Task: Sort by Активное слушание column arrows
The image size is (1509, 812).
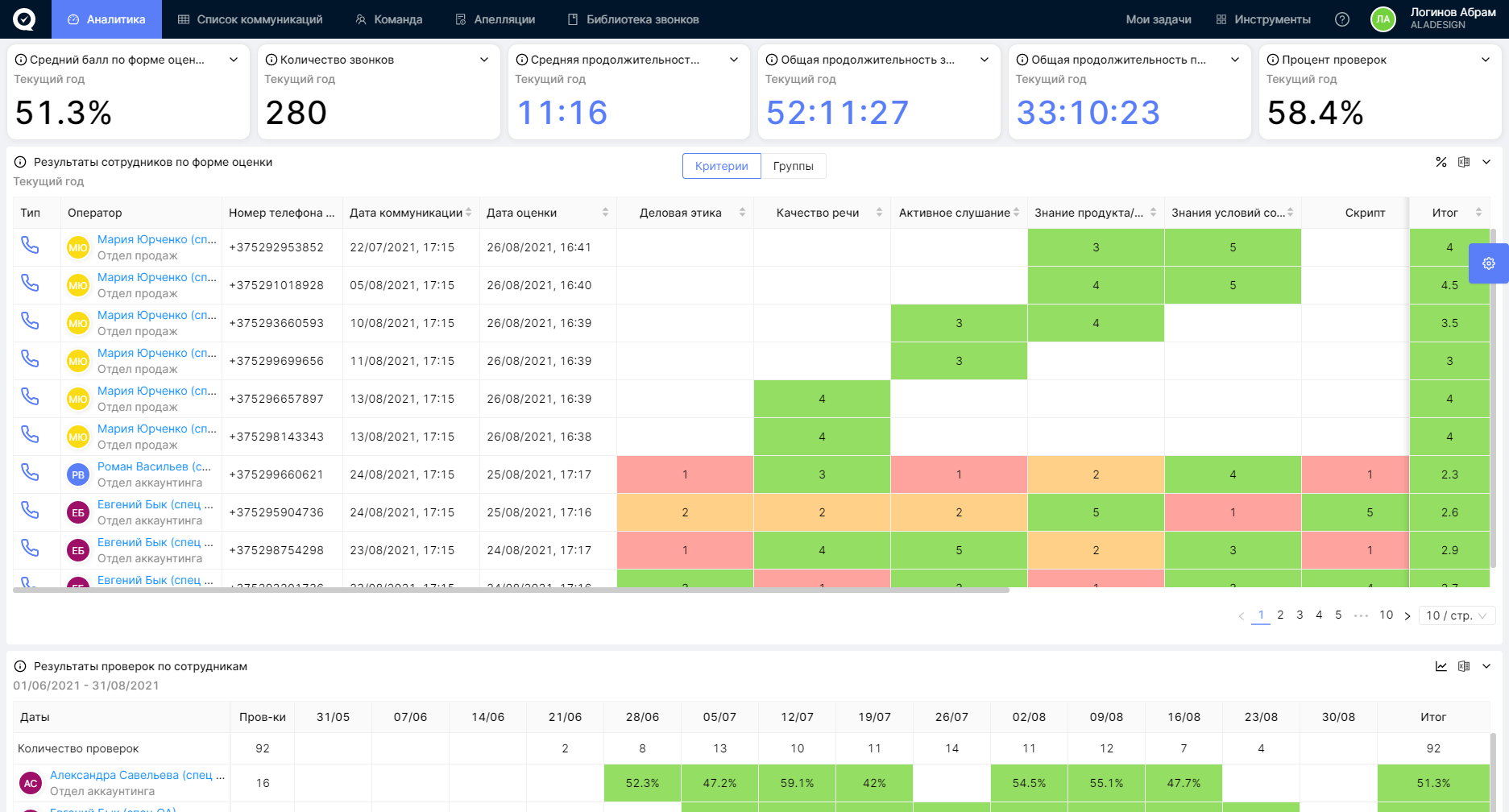Action: pos(1016,213)
